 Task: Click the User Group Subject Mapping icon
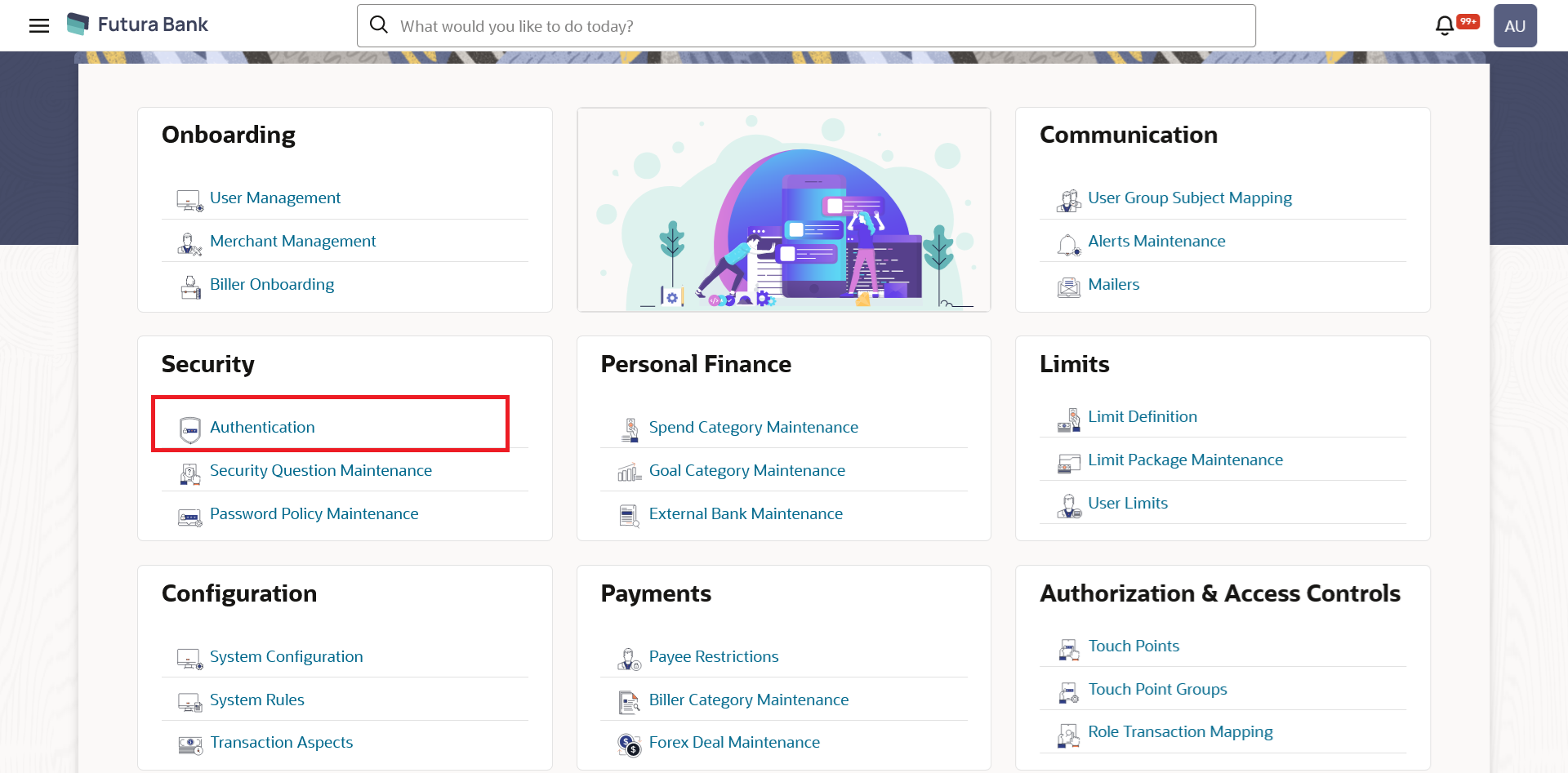coord(1068,200)
